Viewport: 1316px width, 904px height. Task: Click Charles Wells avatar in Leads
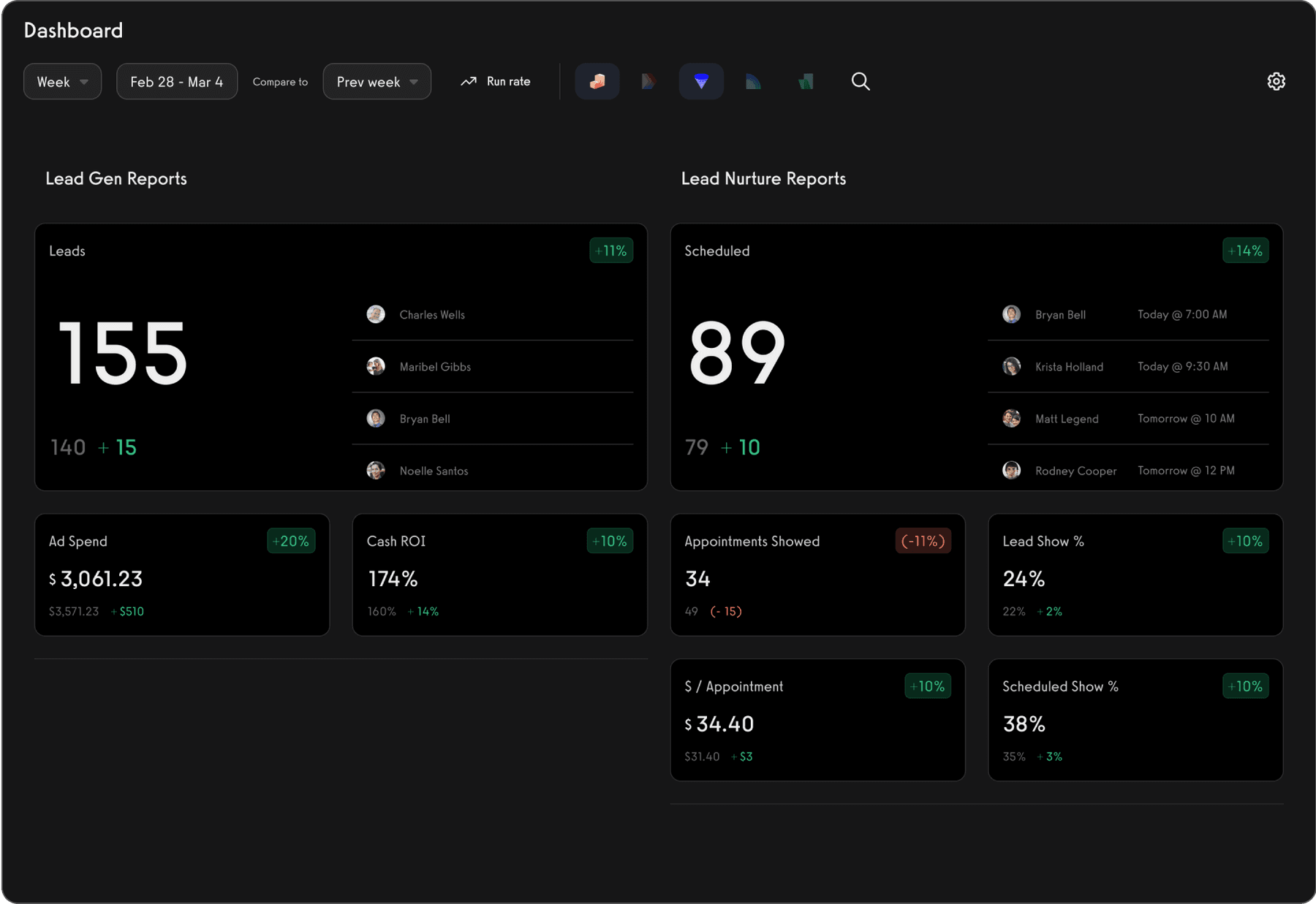376,314
